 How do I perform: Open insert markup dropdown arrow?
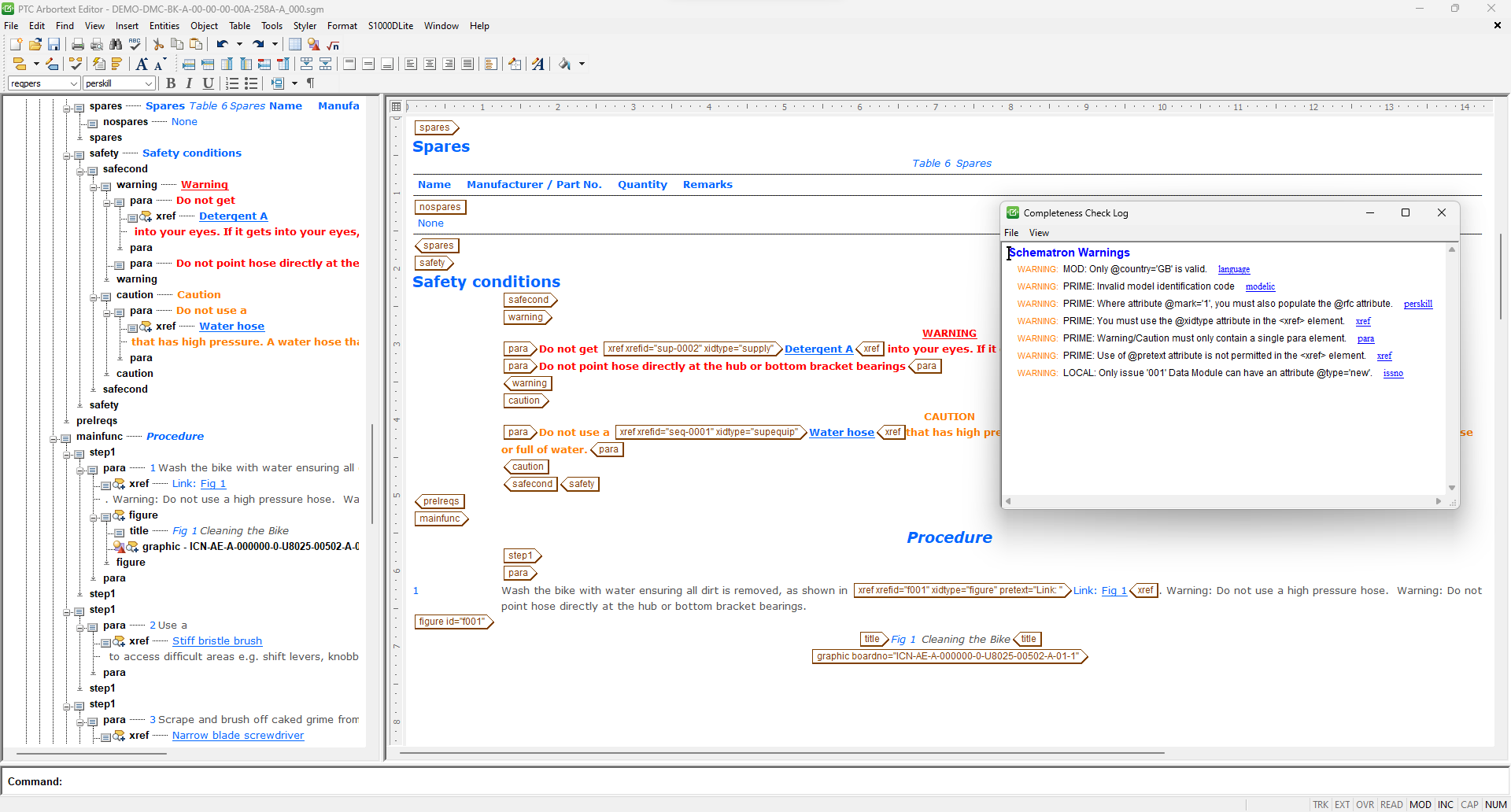(x=36, y=64)
